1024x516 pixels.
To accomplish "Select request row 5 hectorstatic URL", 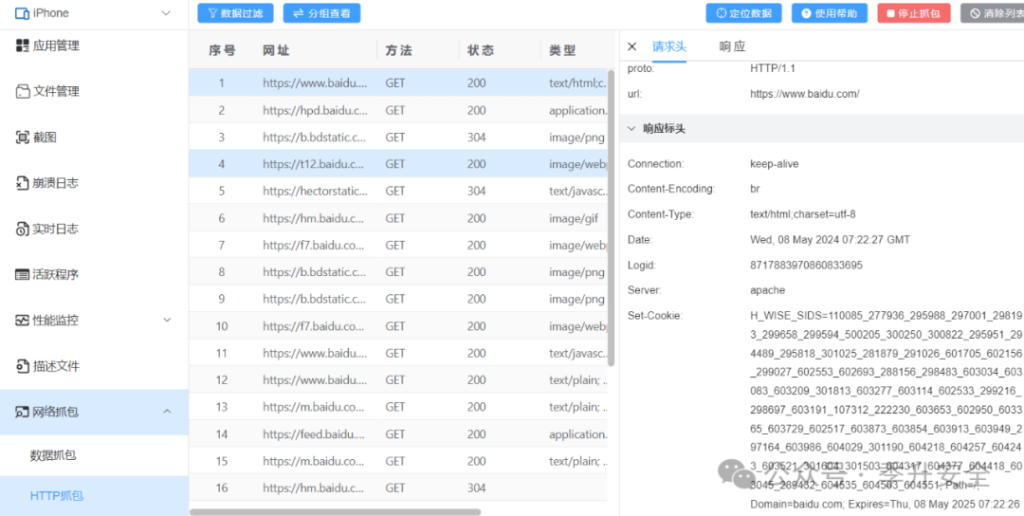I will tap(314, 191).
